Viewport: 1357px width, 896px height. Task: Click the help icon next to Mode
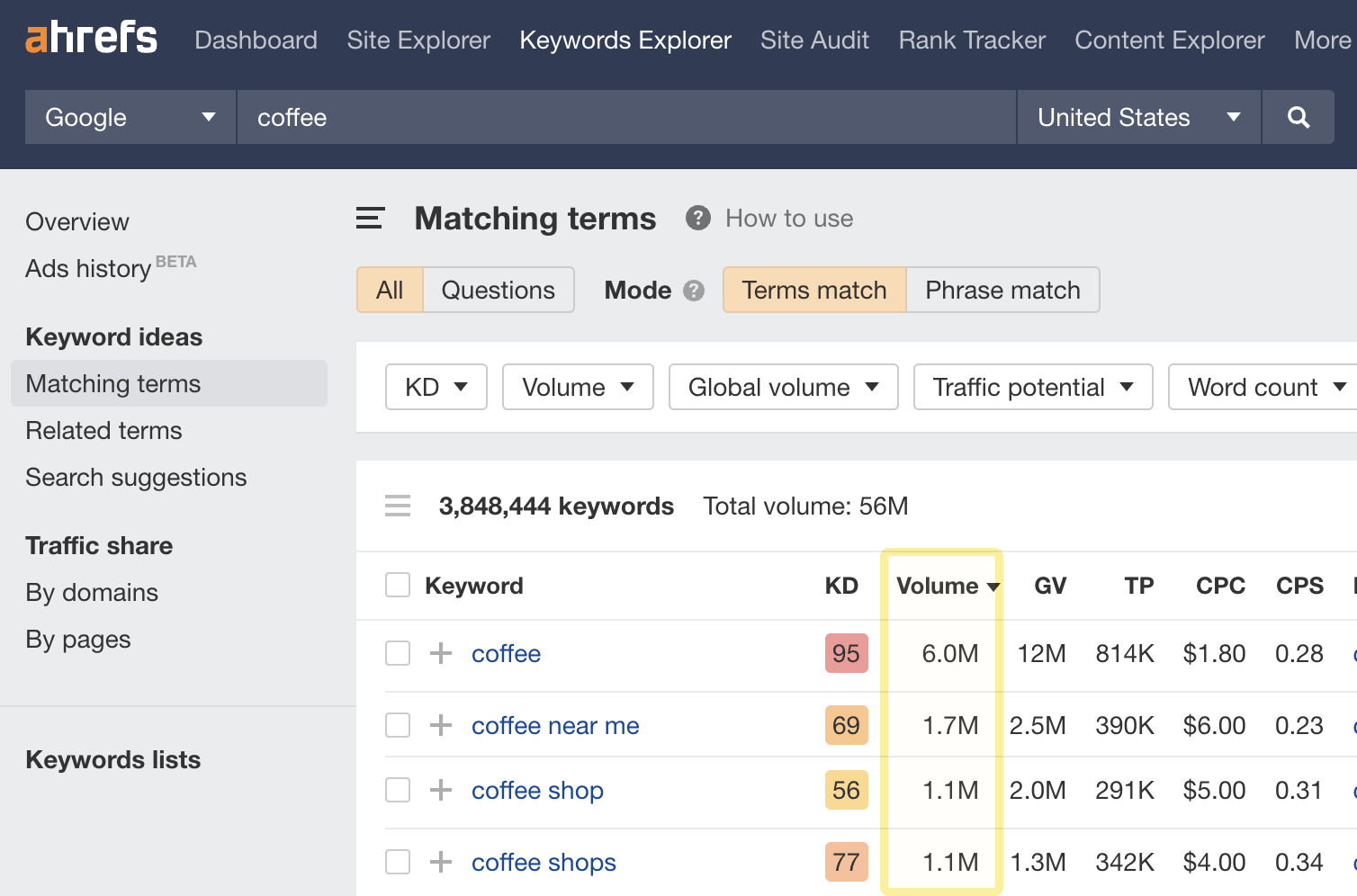point(692,290)
